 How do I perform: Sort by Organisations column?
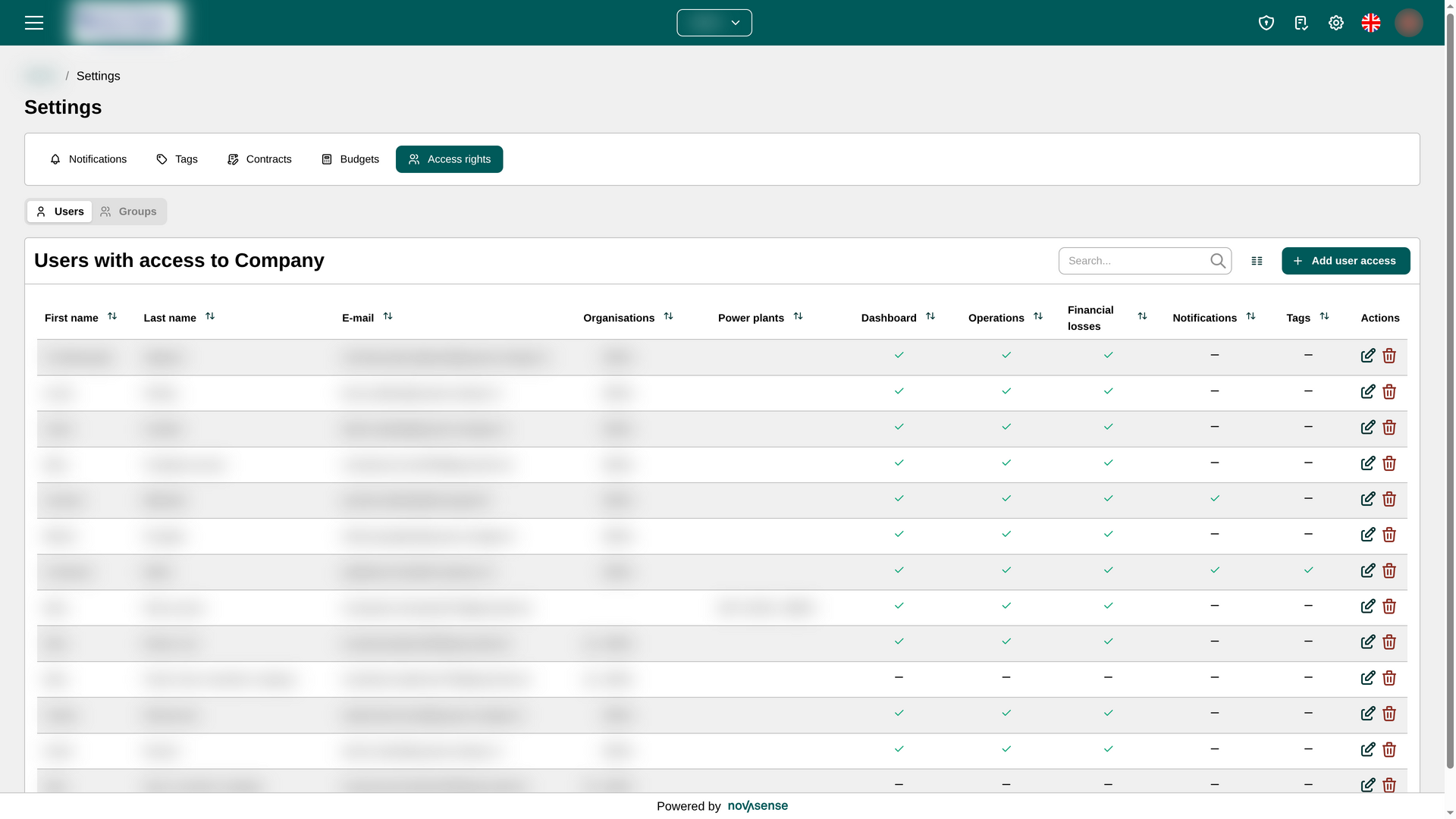click(x=668, y=316)
